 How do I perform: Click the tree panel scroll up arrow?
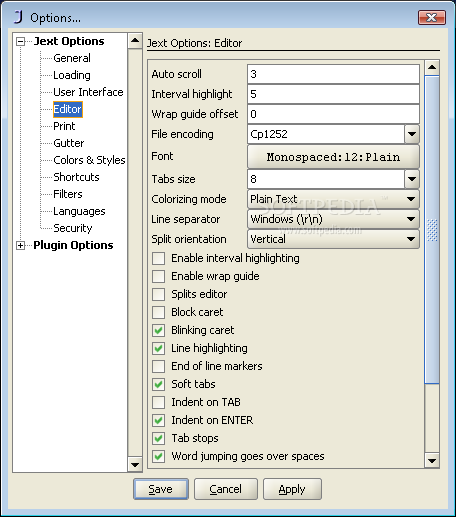[x=135, y=41]
